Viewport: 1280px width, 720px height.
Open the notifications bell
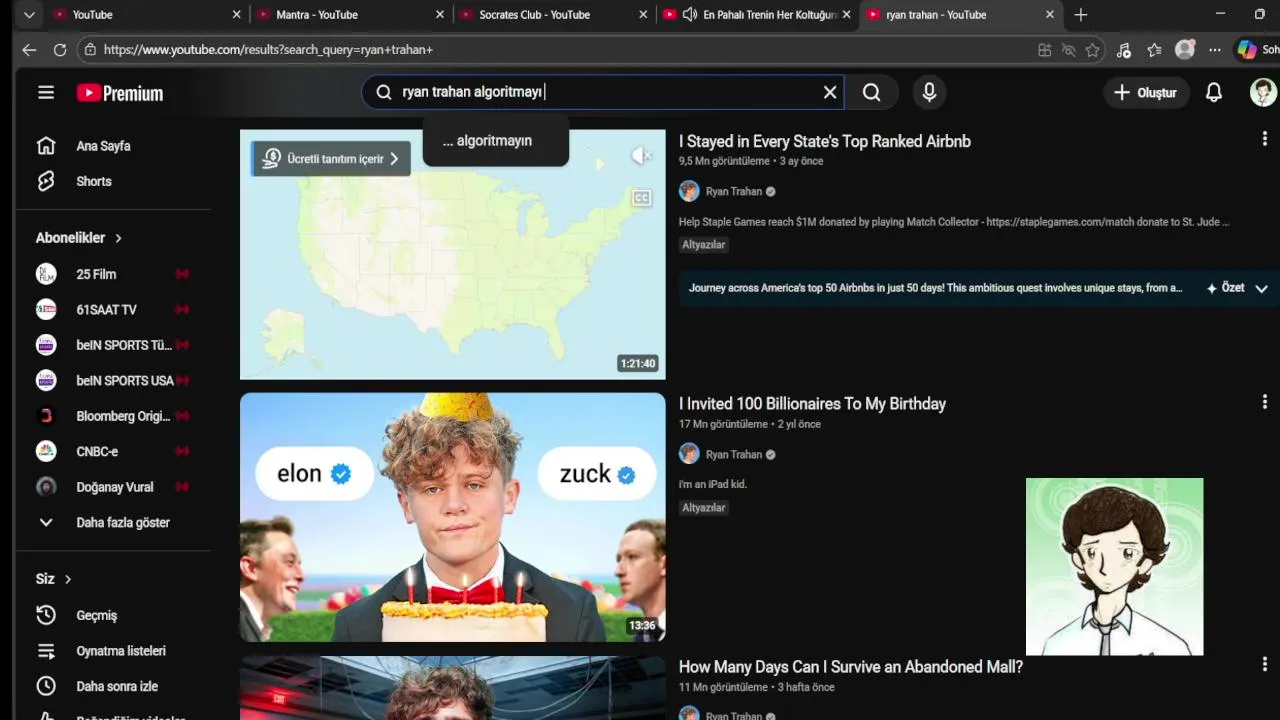(x=1214, y=92)
